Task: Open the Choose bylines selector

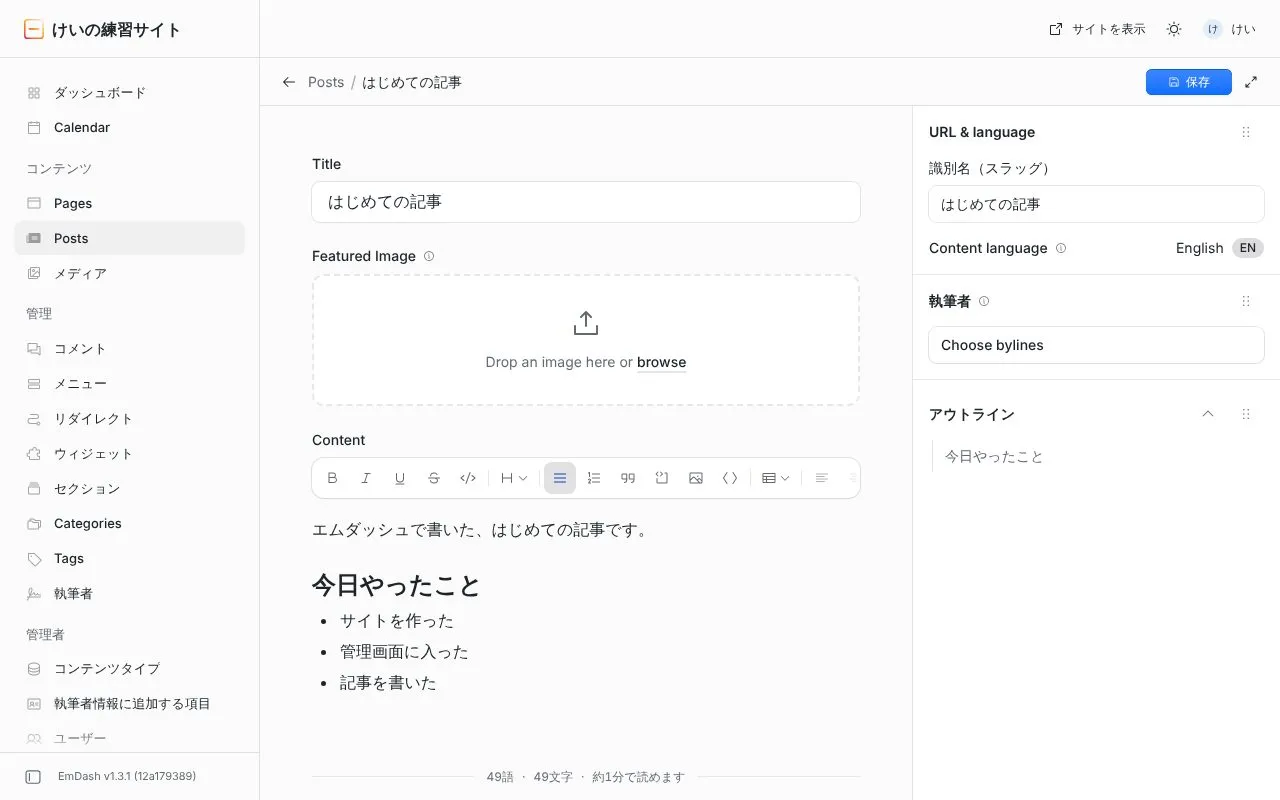Action: 1096,345
